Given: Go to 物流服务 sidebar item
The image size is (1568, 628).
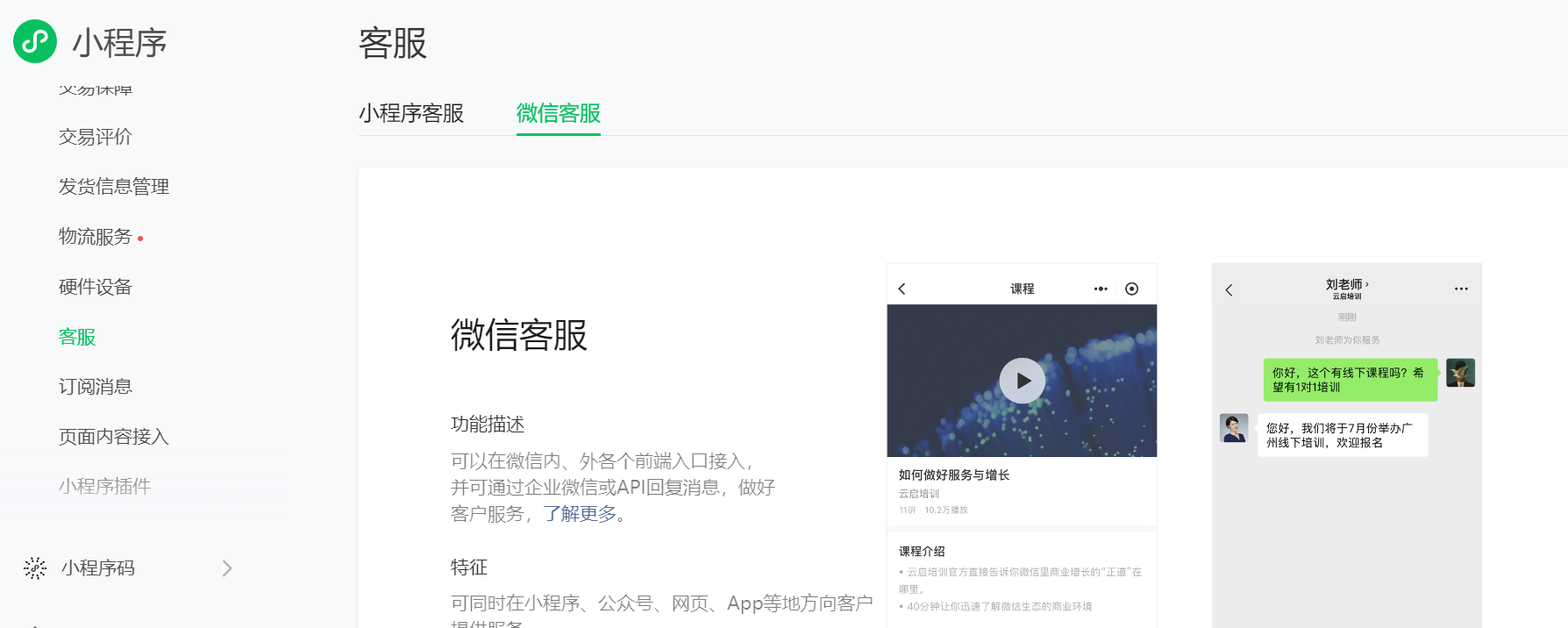Looking at the screenshot, I should 95,237.
